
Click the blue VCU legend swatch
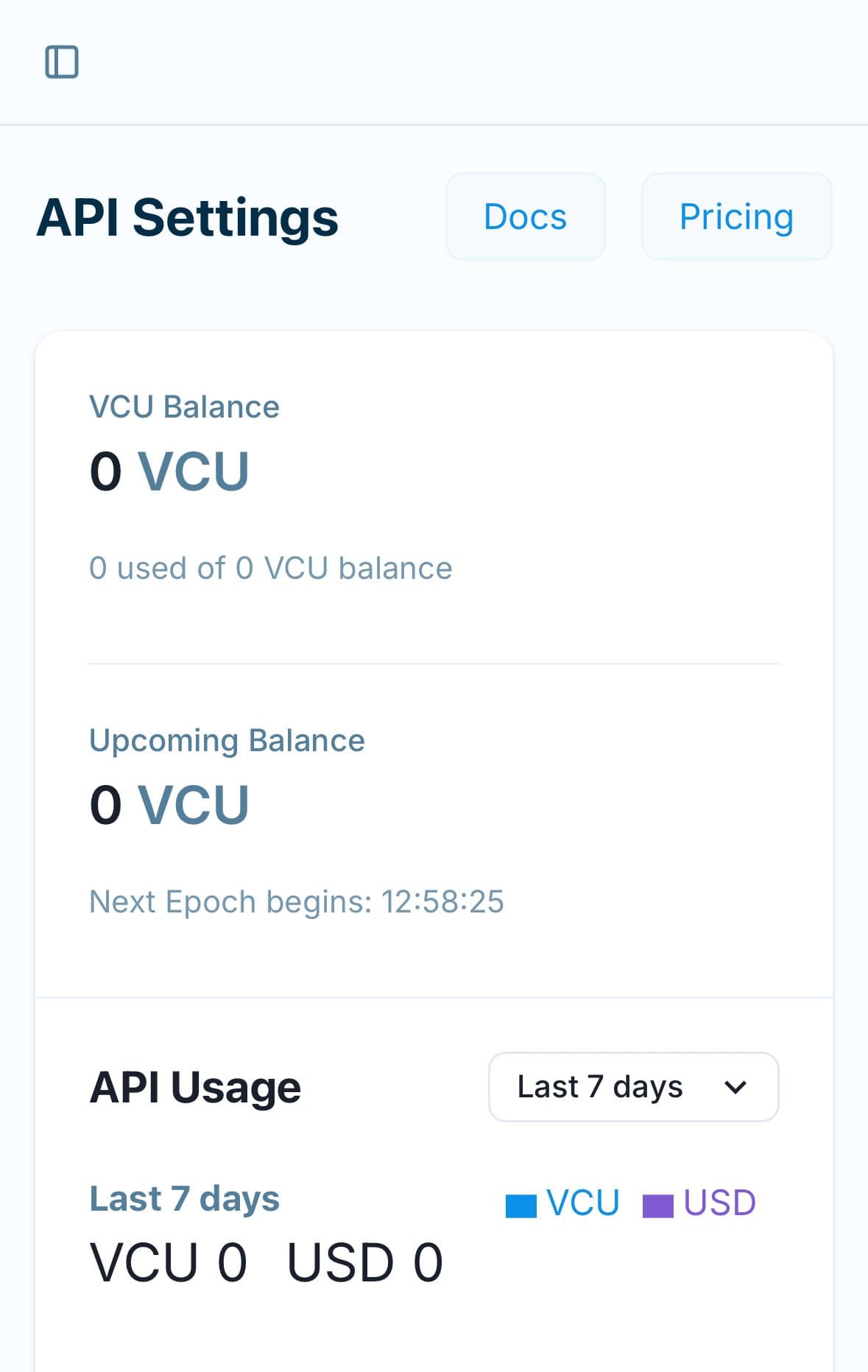[x=521, y=1206]
